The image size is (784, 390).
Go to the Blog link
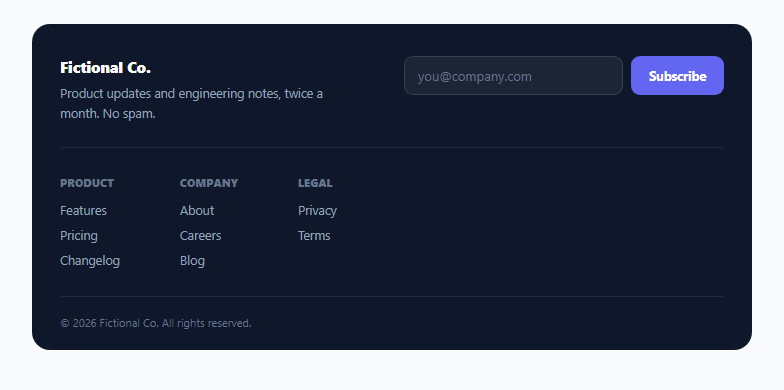(x=192, y=260)
